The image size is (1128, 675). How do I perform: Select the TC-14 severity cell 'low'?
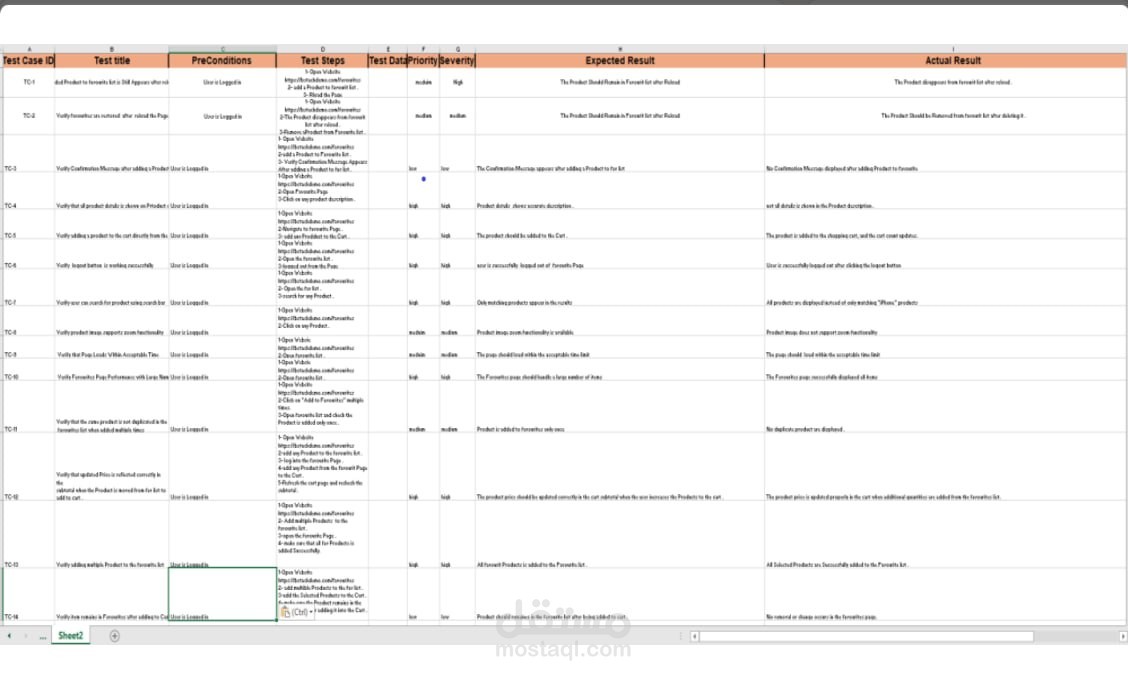pyautogui.click(x=458, y=594)
